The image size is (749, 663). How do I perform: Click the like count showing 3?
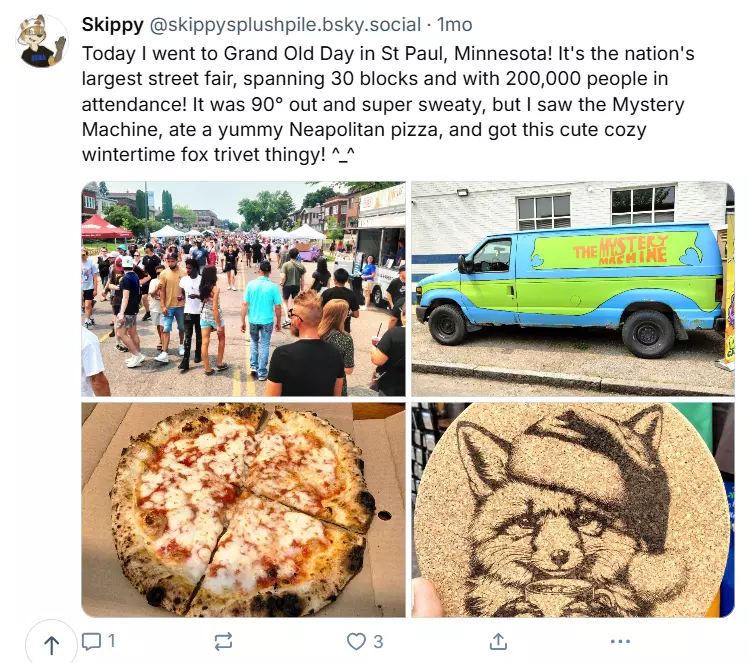pos(378,642)
